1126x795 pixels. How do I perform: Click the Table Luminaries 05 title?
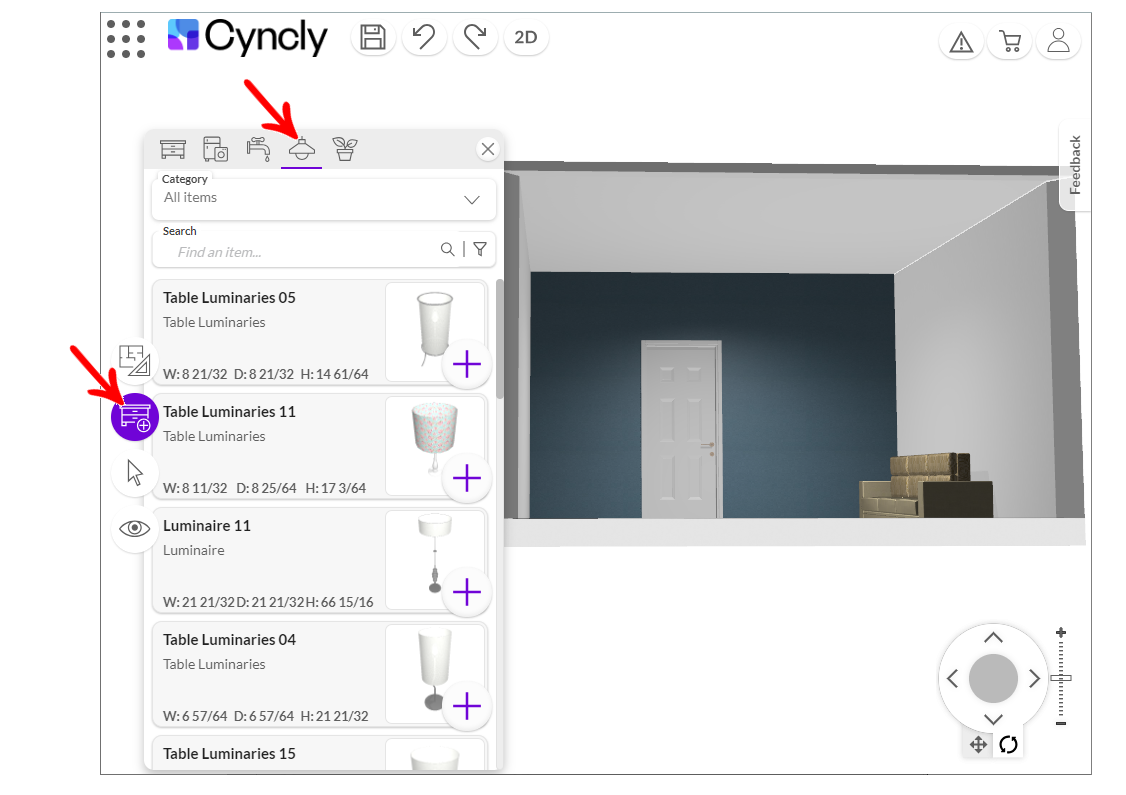tap(229, 298)
